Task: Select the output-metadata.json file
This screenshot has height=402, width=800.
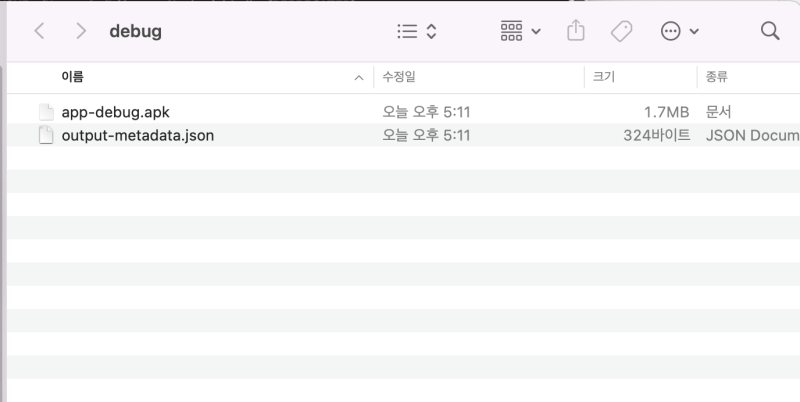Action: [403, 135]
